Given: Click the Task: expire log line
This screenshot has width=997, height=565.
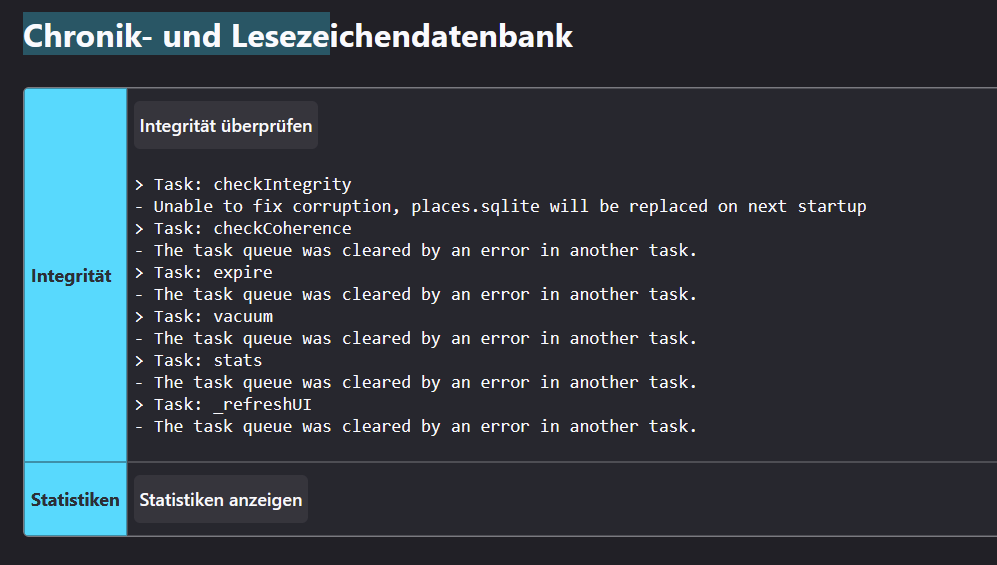Looking at the screenshot, I should click(203, 273).
